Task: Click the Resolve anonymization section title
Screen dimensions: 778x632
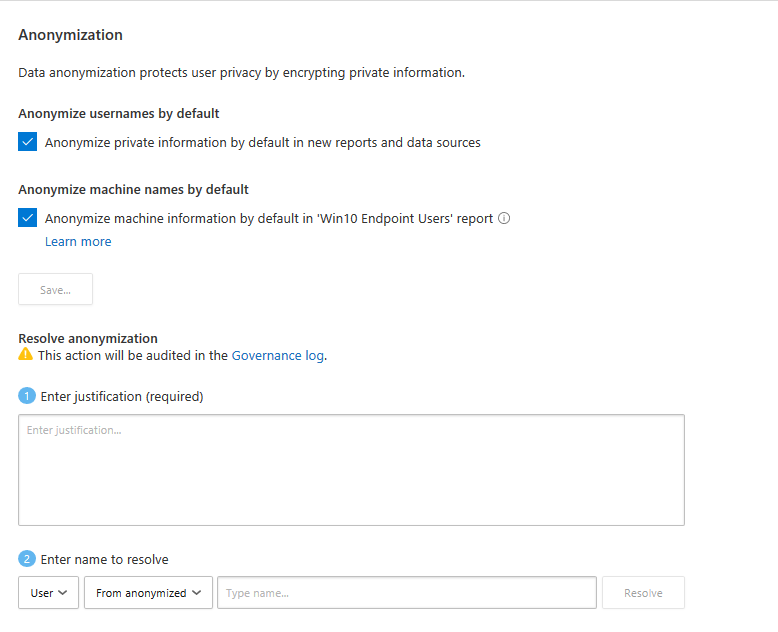Action: (88, 339)
